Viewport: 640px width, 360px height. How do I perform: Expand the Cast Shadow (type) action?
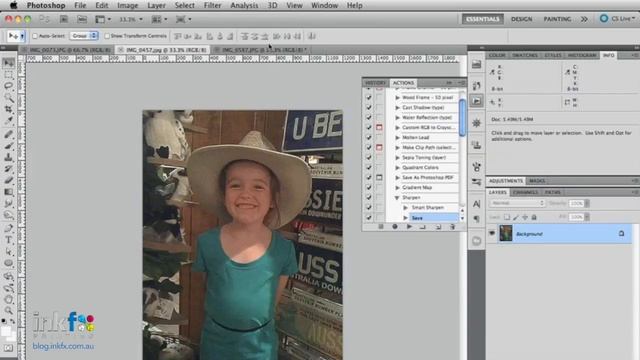pos(397,108)
